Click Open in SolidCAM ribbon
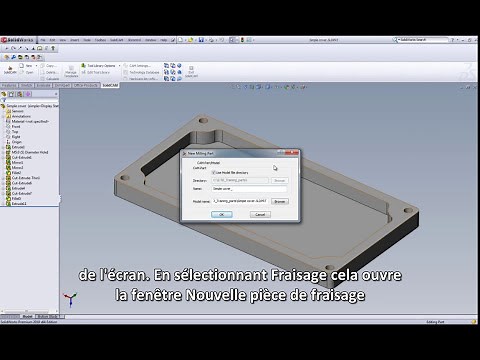 (27, 72)
